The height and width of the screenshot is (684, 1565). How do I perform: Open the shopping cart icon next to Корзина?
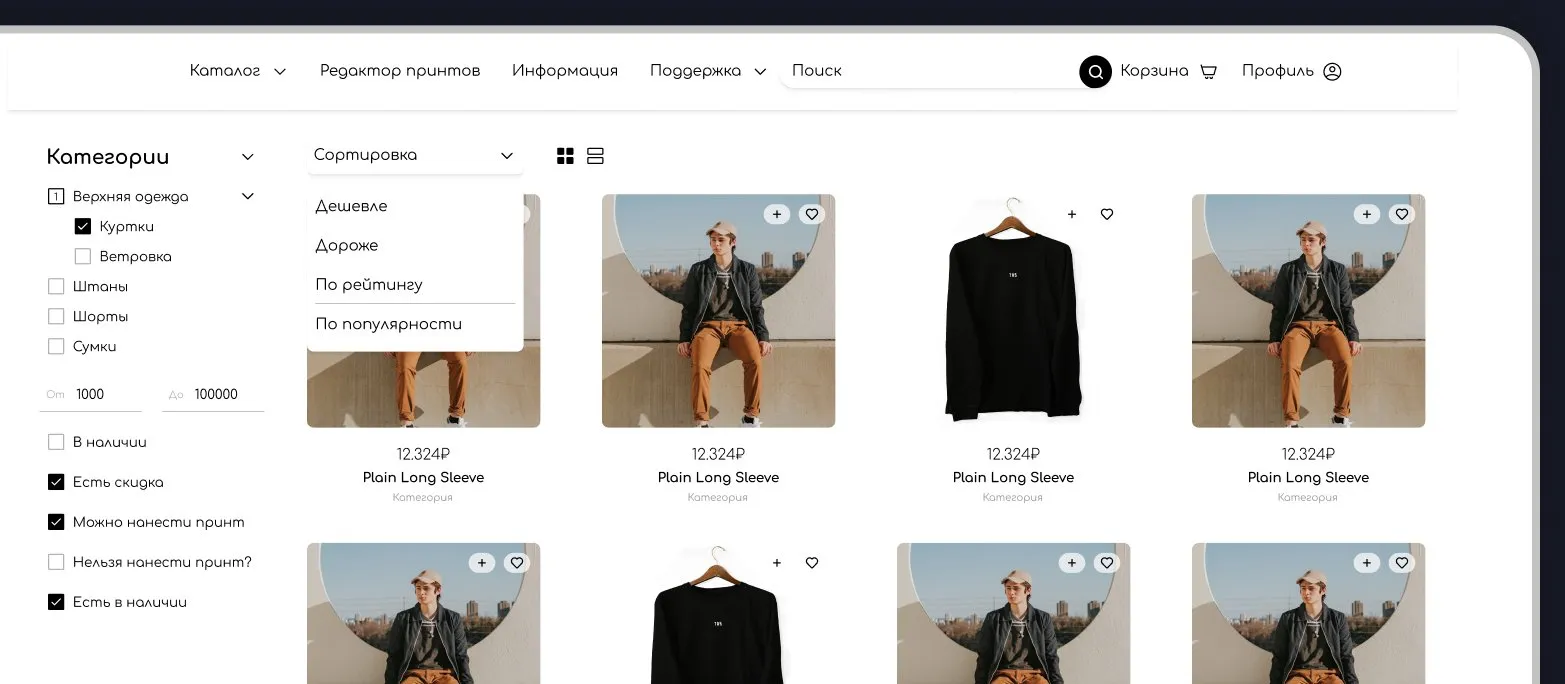click(1208, 71)
